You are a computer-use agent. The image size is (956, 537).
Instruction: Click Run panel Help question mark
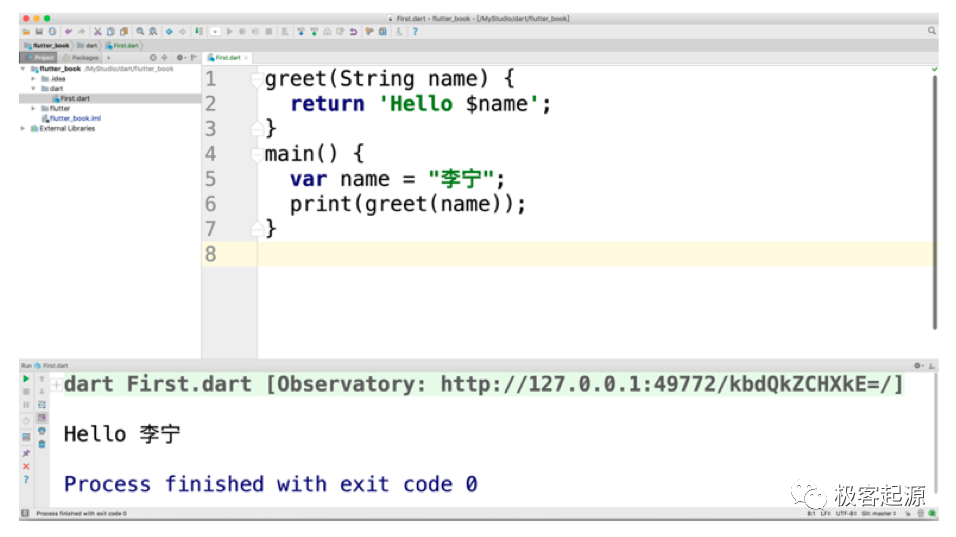point(26,480)
